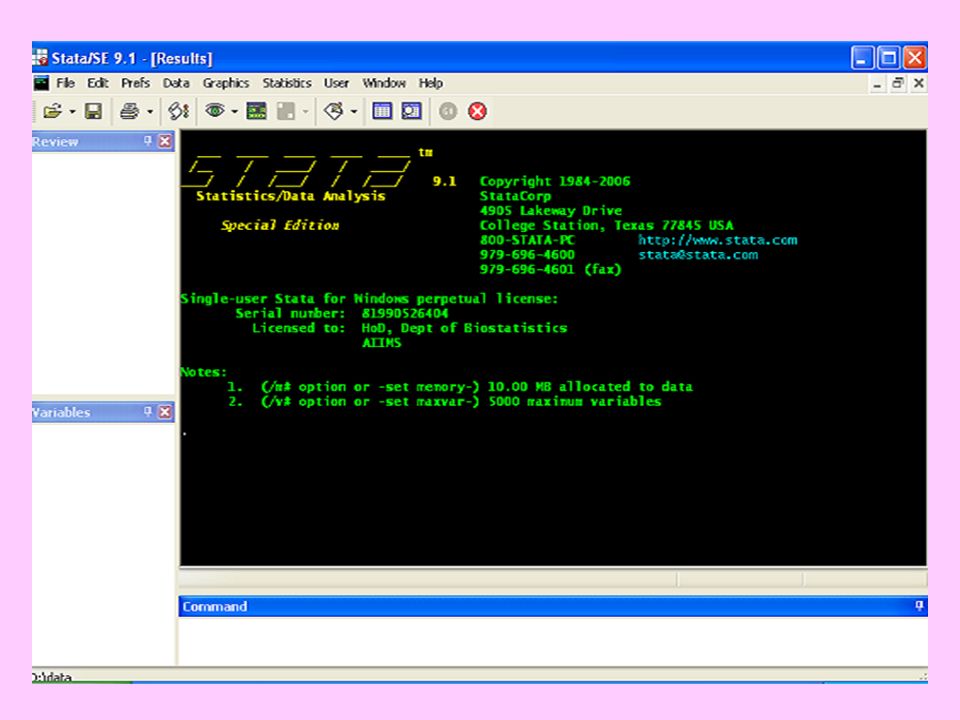Screen dimensions: 960x720
Task: Open the Edit menu
Action: [x=97, y=83]
